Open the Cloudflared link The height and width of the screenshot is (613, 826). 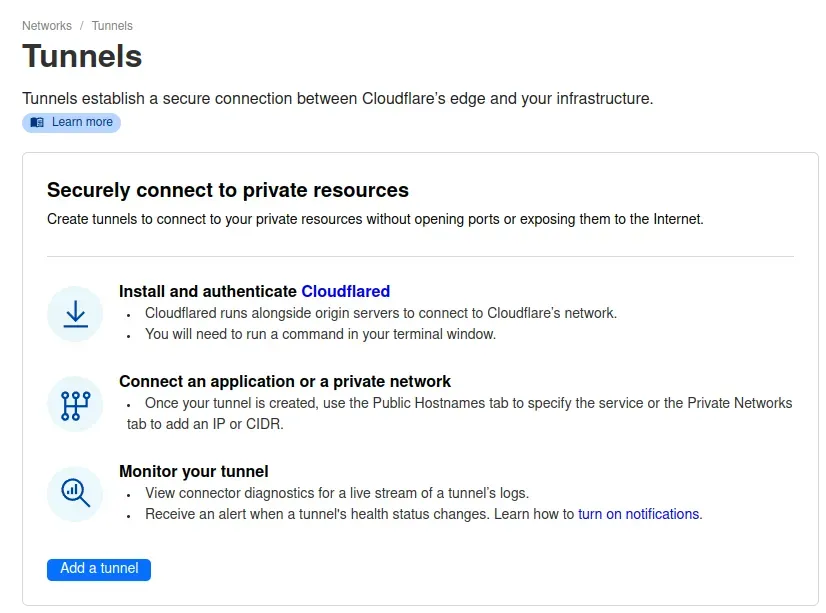coord(345,292)
